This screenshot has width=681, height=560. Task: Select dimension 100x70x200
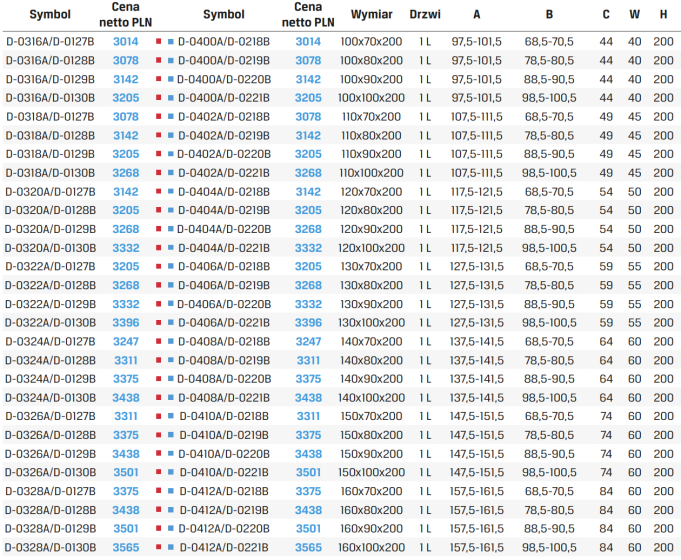tap(371, 42)
